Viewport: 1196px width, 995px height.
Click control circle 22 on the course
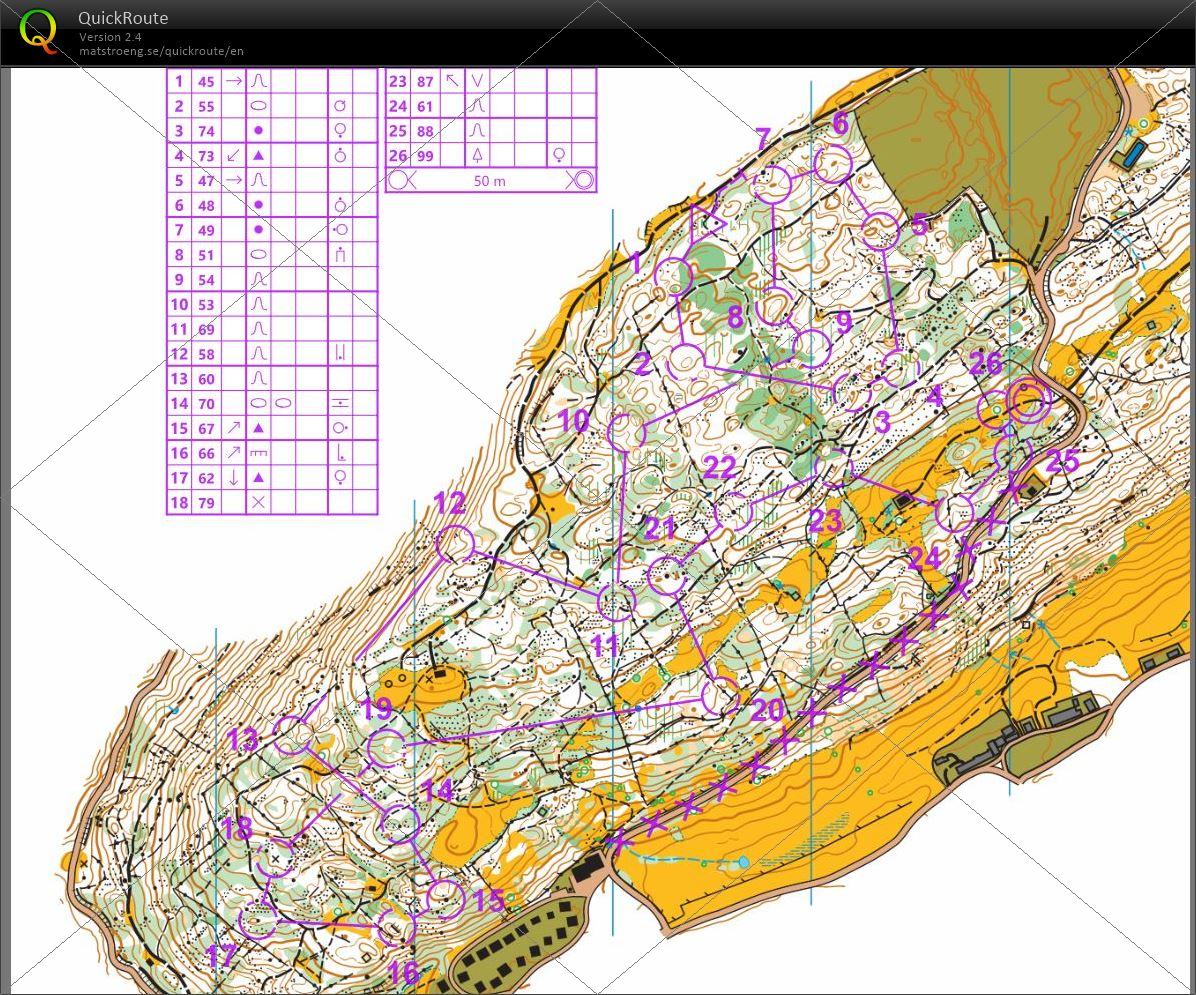733,511
